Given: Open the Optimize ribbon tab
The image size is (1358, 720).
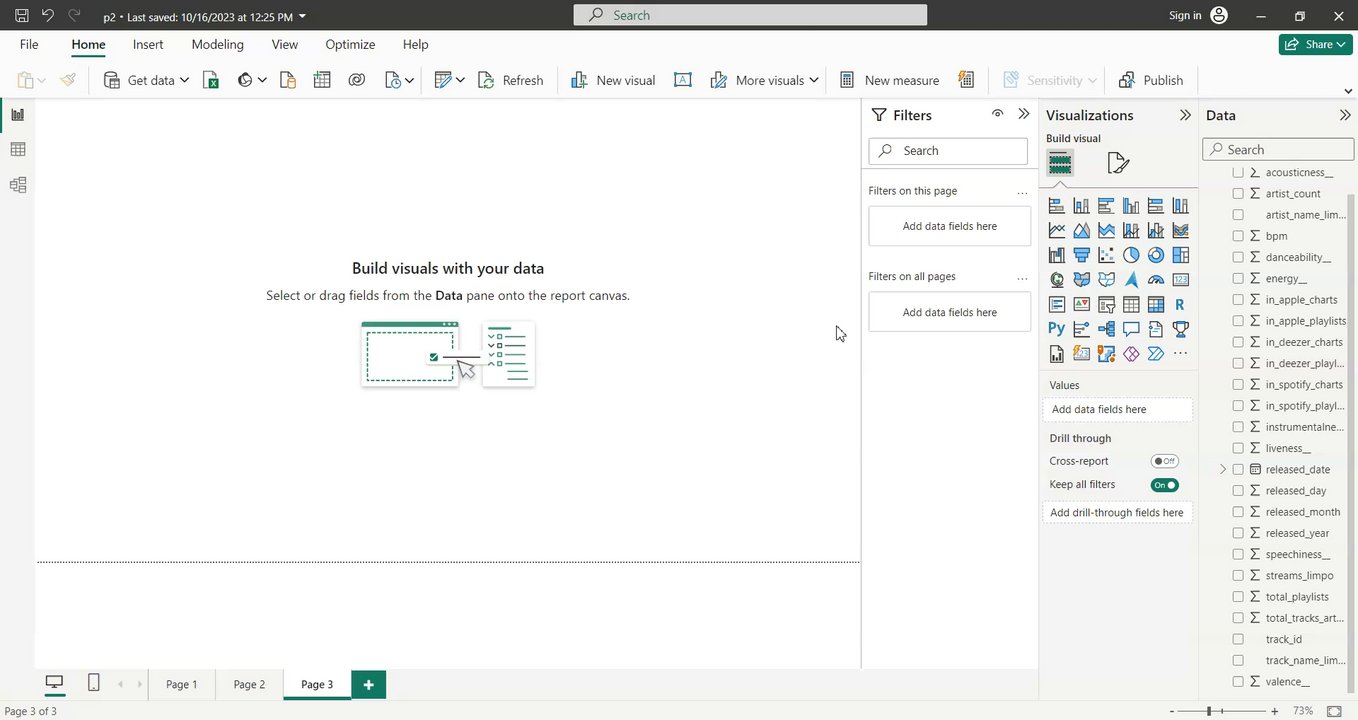Looking at the screenshot, I should 350,44.
